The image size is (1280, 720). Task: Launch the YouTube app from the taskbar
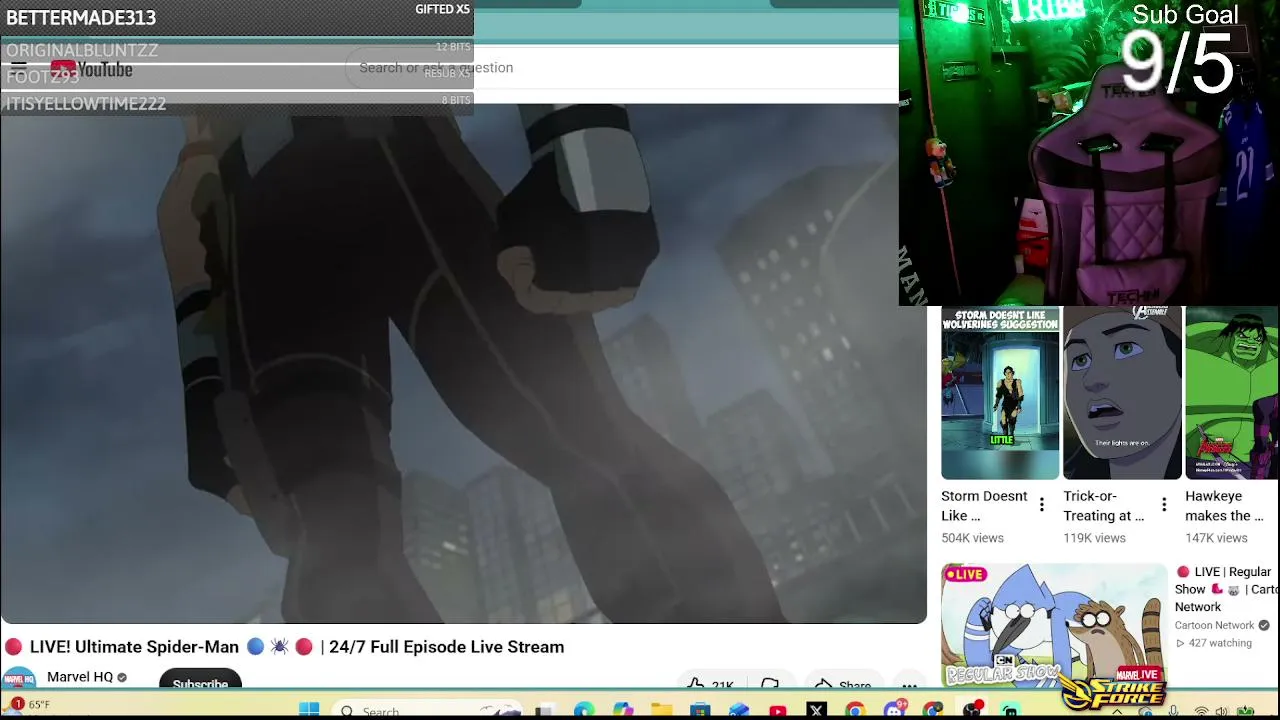click(778, 711)
